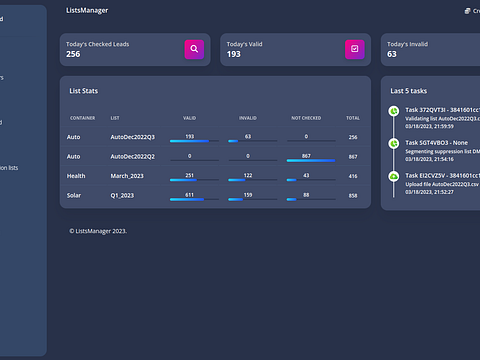This screenshot has width=480, height=360.
Task: Click total value 858 in Q1_2023 row
Action: [x=353, y=196]
